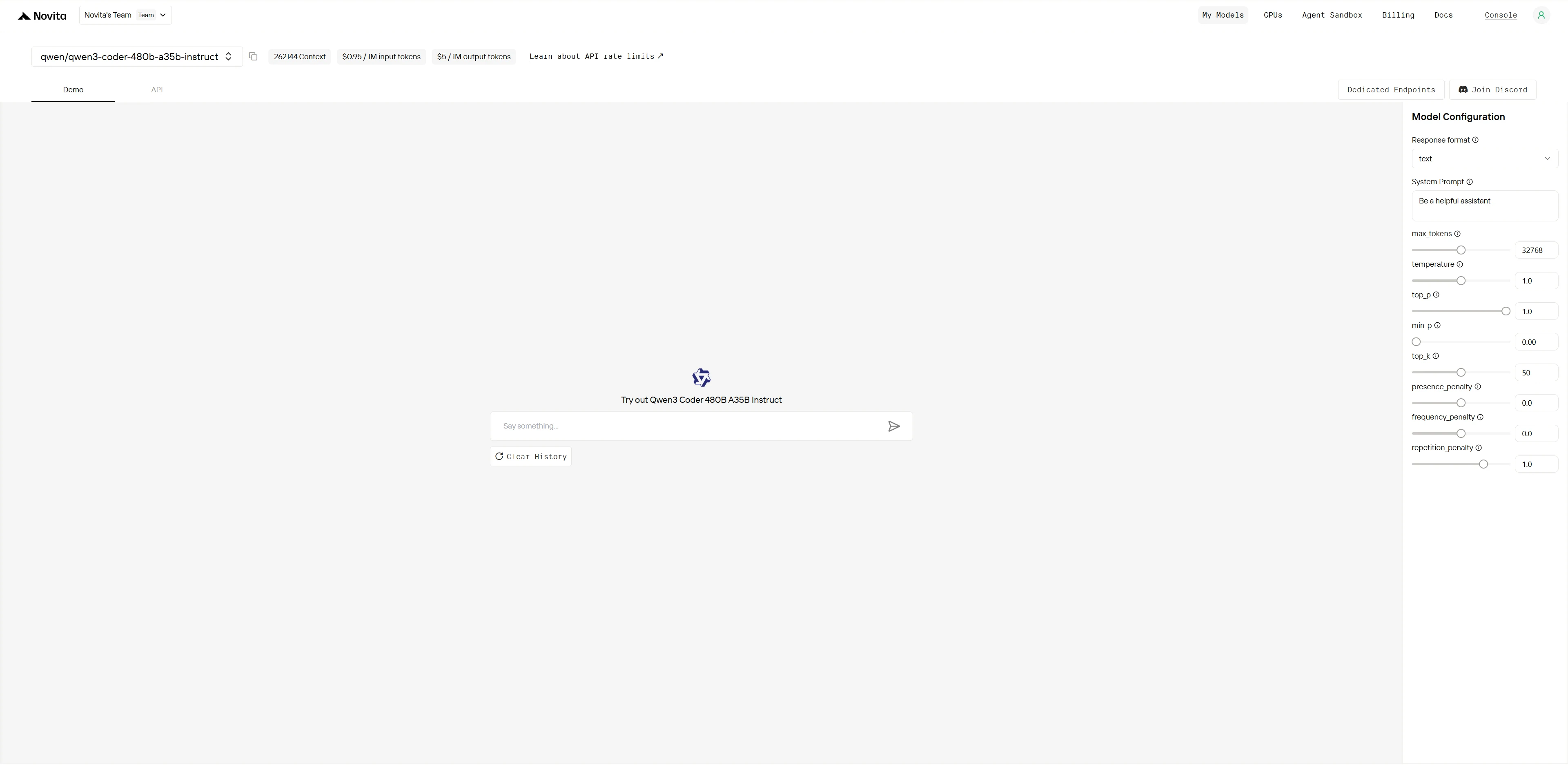
Task: Click the temperature value field
Action: (1536, 281)
